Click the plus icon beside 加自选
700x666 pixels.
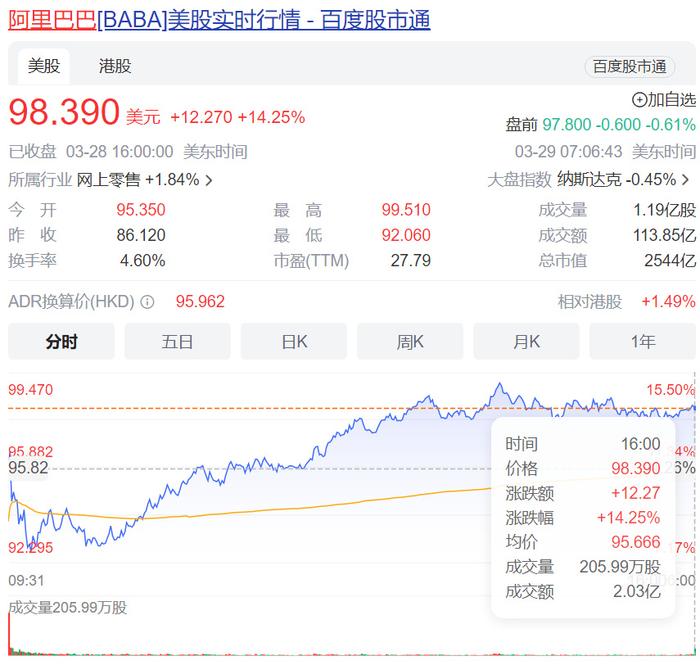point(639,100)
